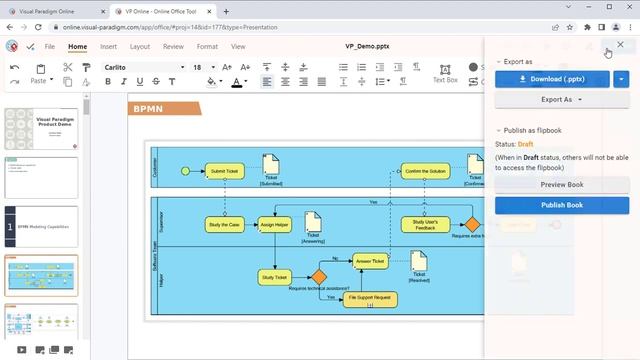
Task: Click the text direction paragraph icon
Action: 416,67
